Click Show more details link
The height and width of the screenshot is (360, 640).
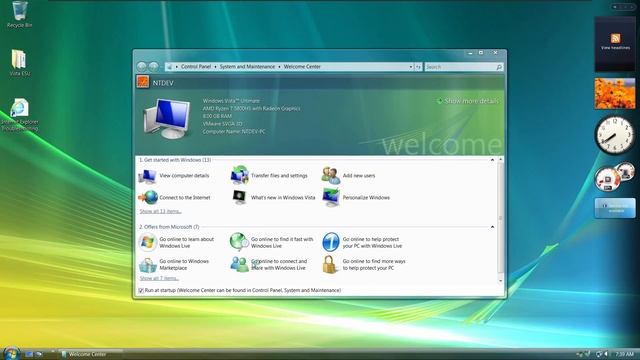467,101
